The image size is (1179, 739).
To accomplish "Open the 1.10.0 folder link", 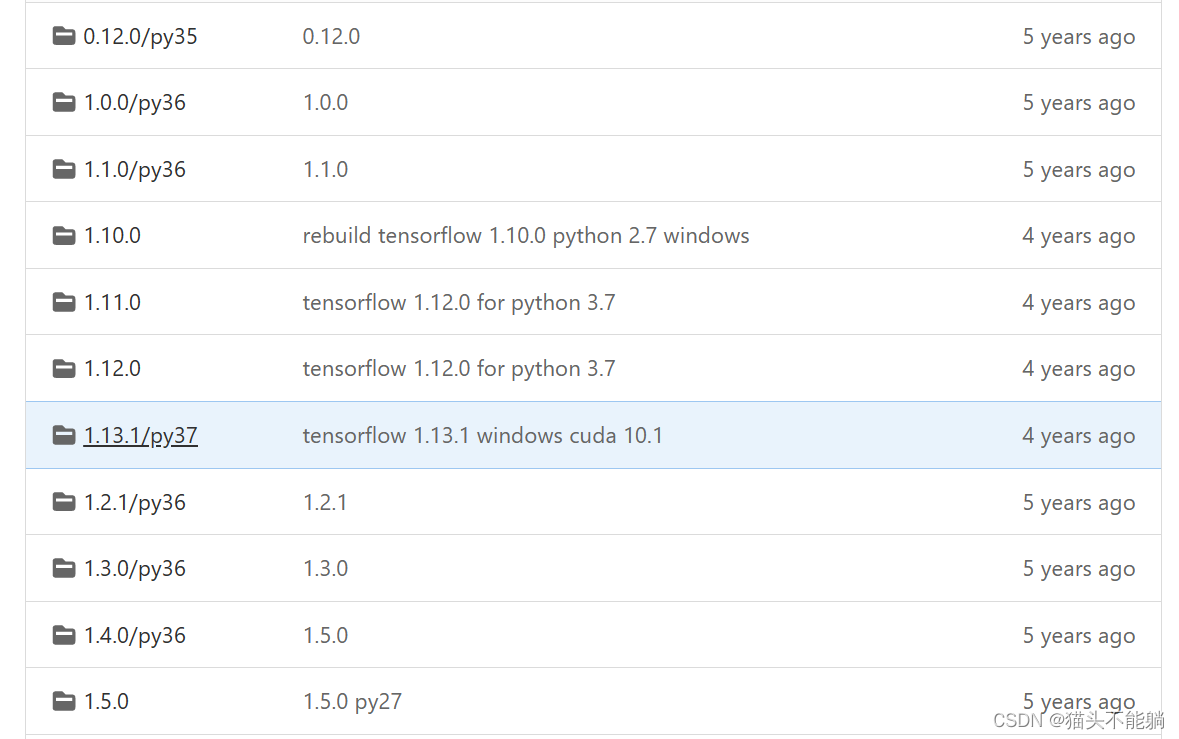I will pos(112,235).
